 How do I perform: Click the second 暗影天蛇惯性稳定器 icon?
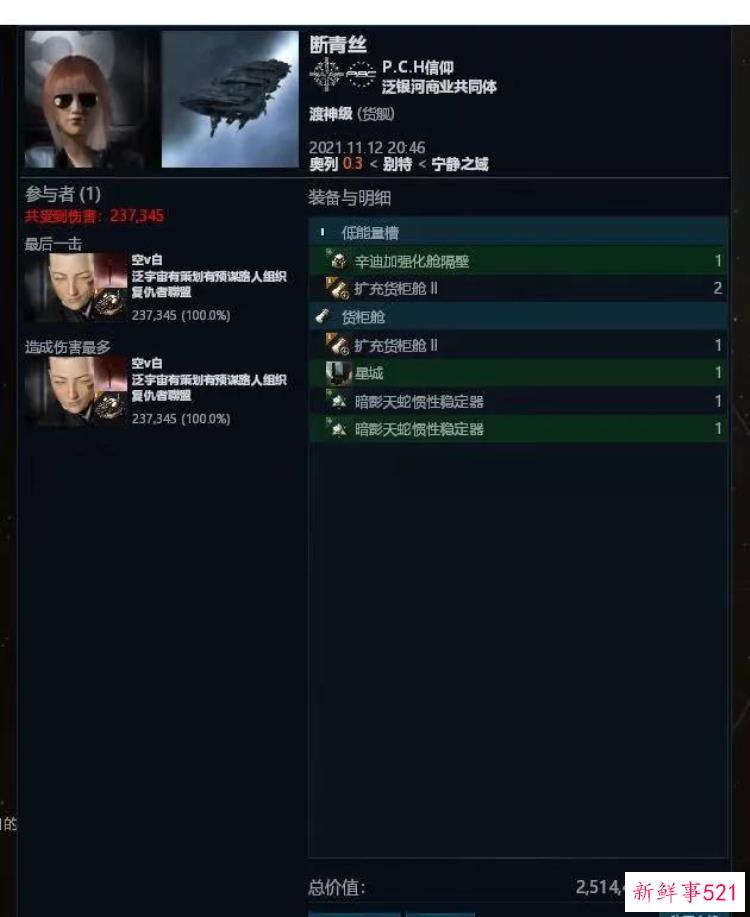[338, 429]
